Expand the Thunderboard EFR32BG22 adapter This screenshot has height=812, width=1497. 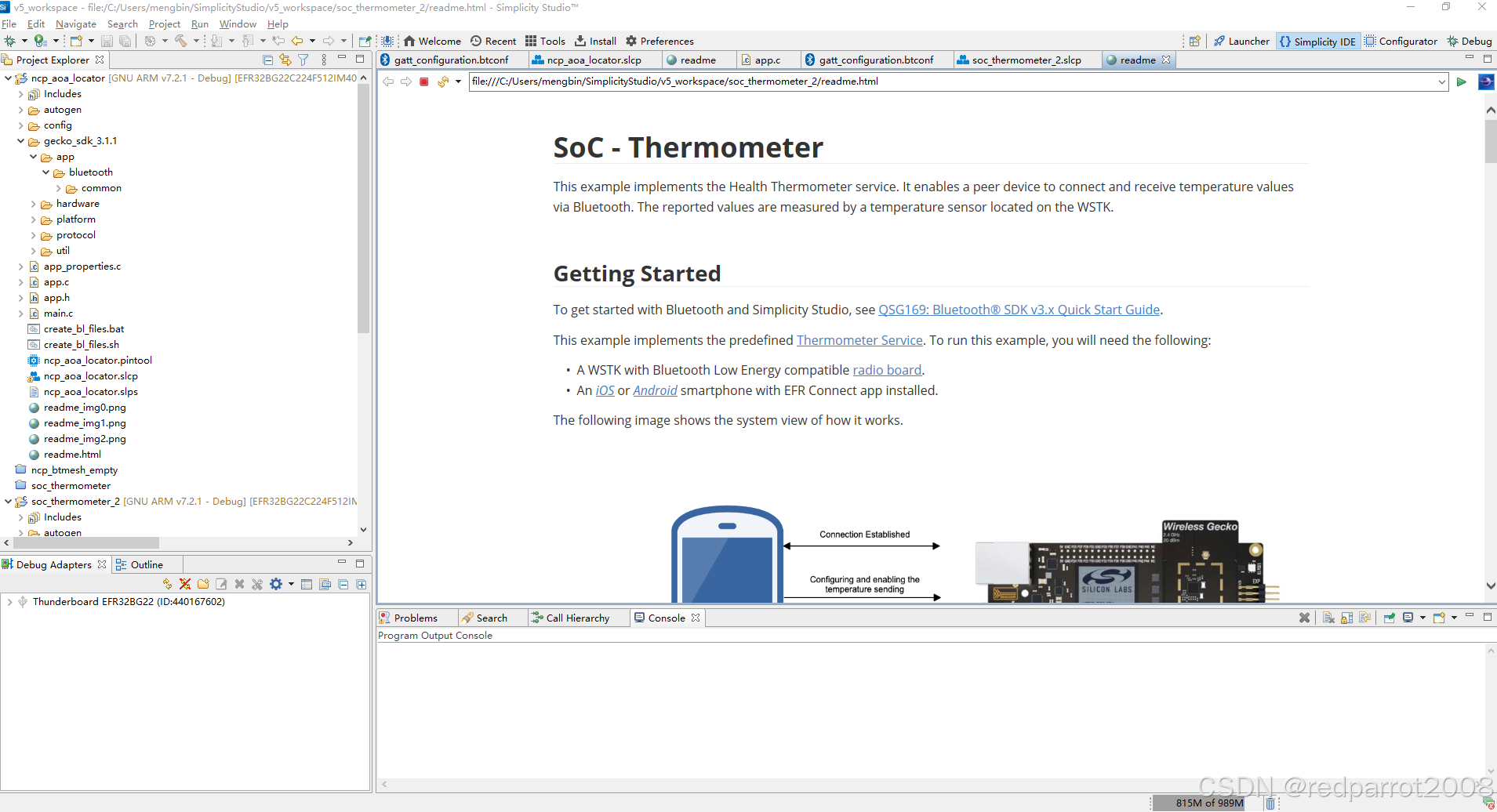[9, 602]
